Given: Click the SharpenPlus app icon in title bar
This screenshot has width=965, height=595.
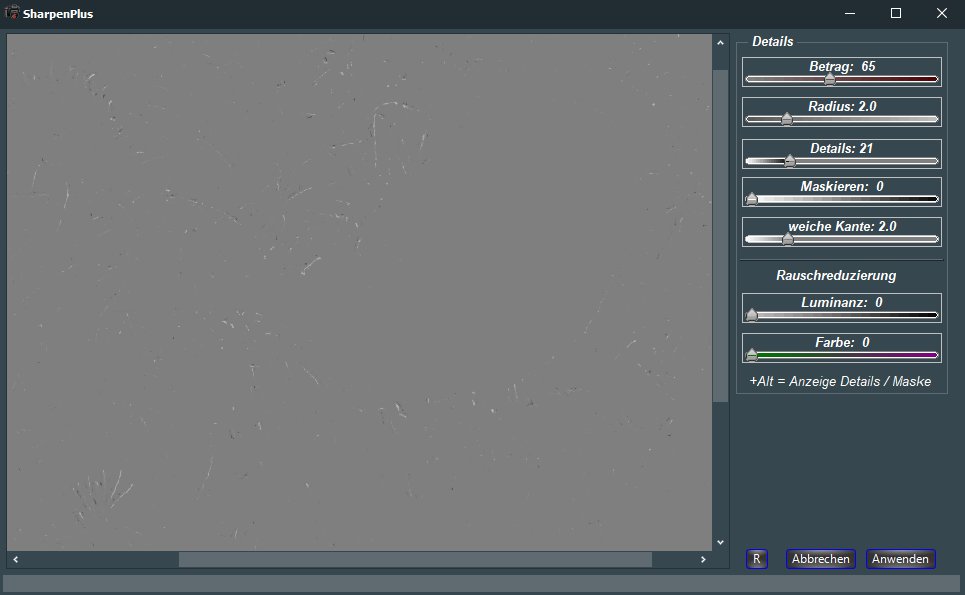Looking at the screenshot, I should click(15, 14).
